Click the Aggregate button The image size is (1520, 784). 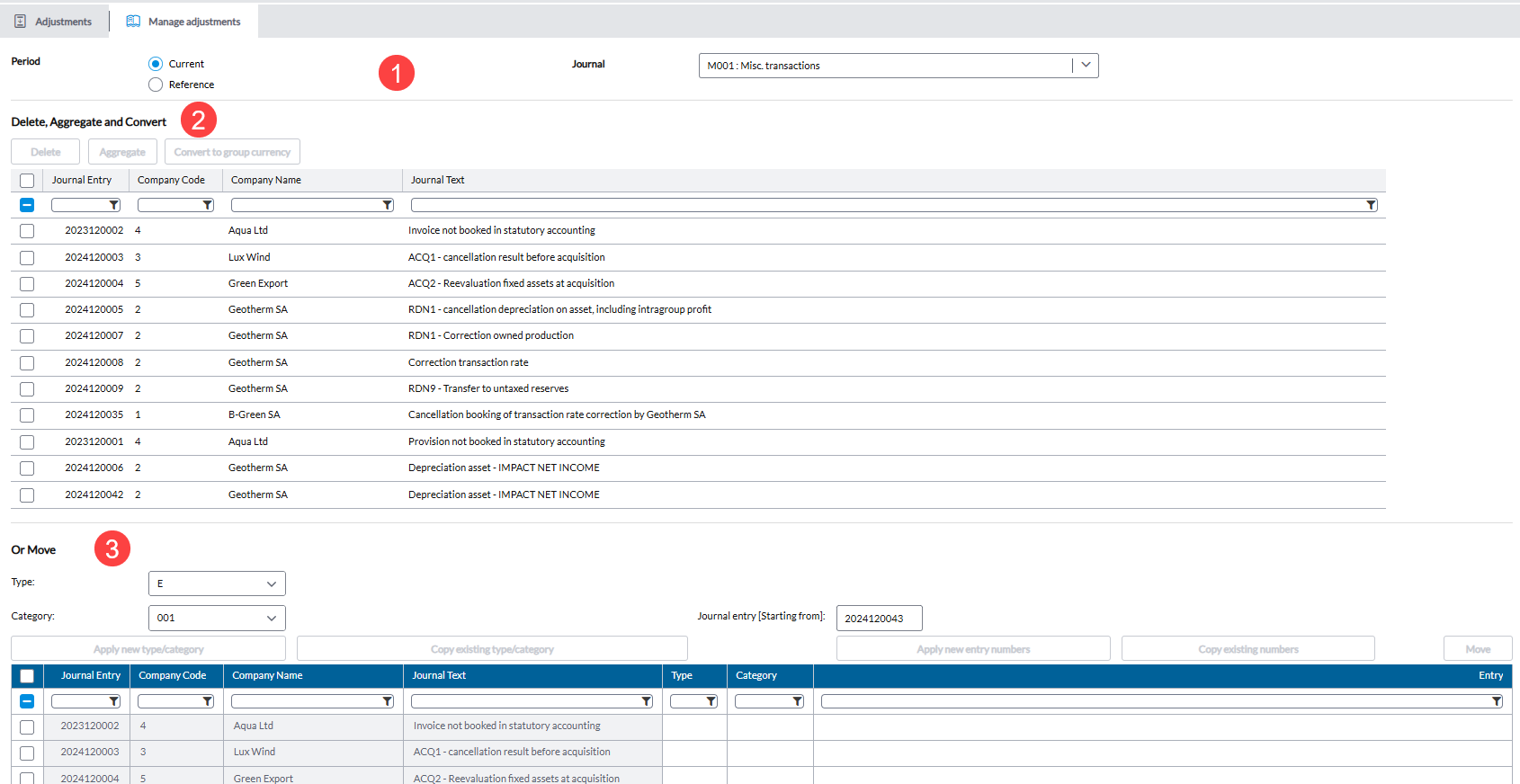(x=122, y=152)
